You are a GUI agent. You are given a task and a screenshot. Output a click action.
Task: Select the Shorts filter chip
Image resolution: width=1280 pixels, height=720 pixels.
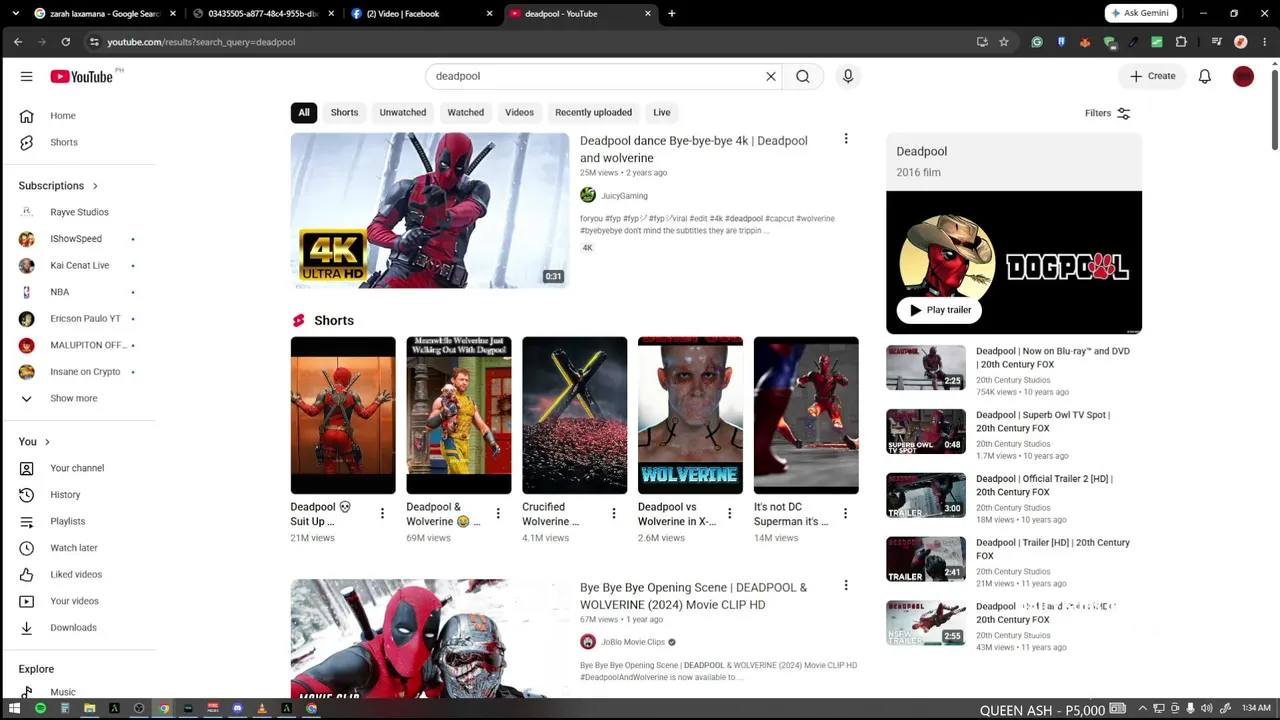click(x=344, y=112)
